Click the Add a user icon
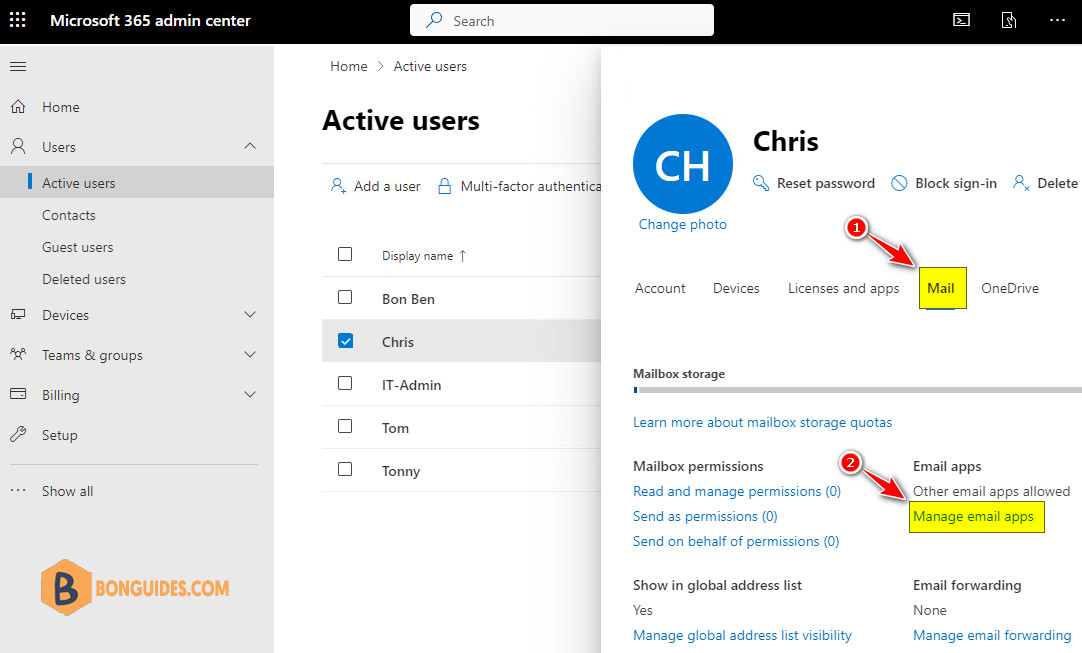The height and width of the screenshot is (653, 1082). [338, 186]
